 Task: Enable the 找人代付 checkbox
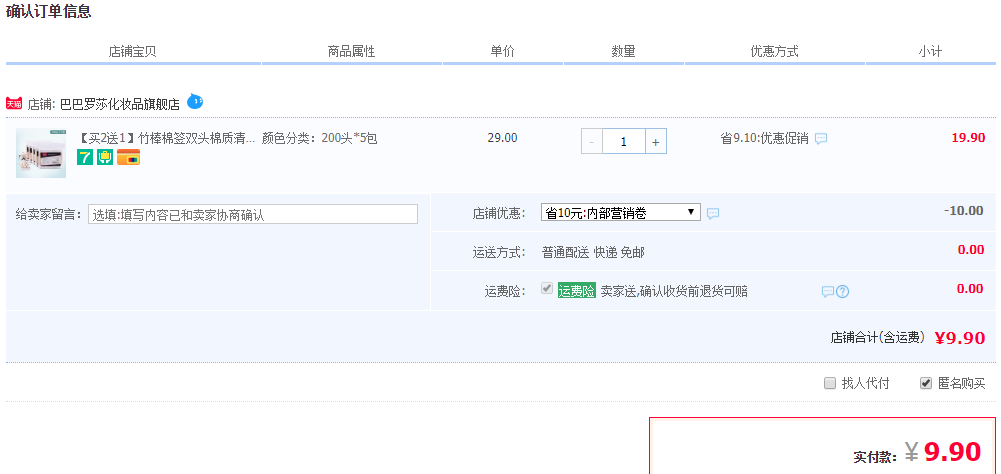(830, 383)
